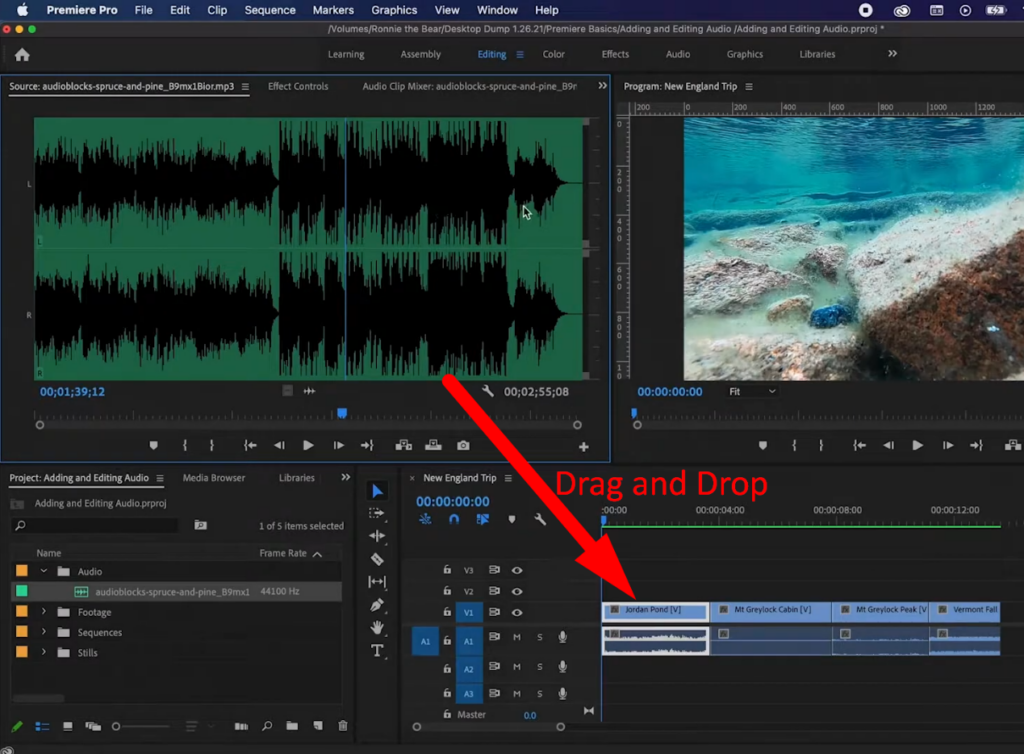
Task: Expand the Footage folder
Action: tap(44, 612)
